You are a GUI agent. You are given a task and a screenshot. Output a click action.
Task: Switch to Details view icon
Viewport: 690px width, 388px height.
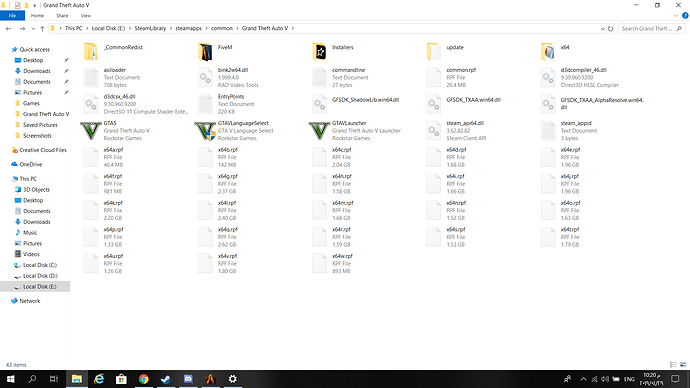point(673,365)
